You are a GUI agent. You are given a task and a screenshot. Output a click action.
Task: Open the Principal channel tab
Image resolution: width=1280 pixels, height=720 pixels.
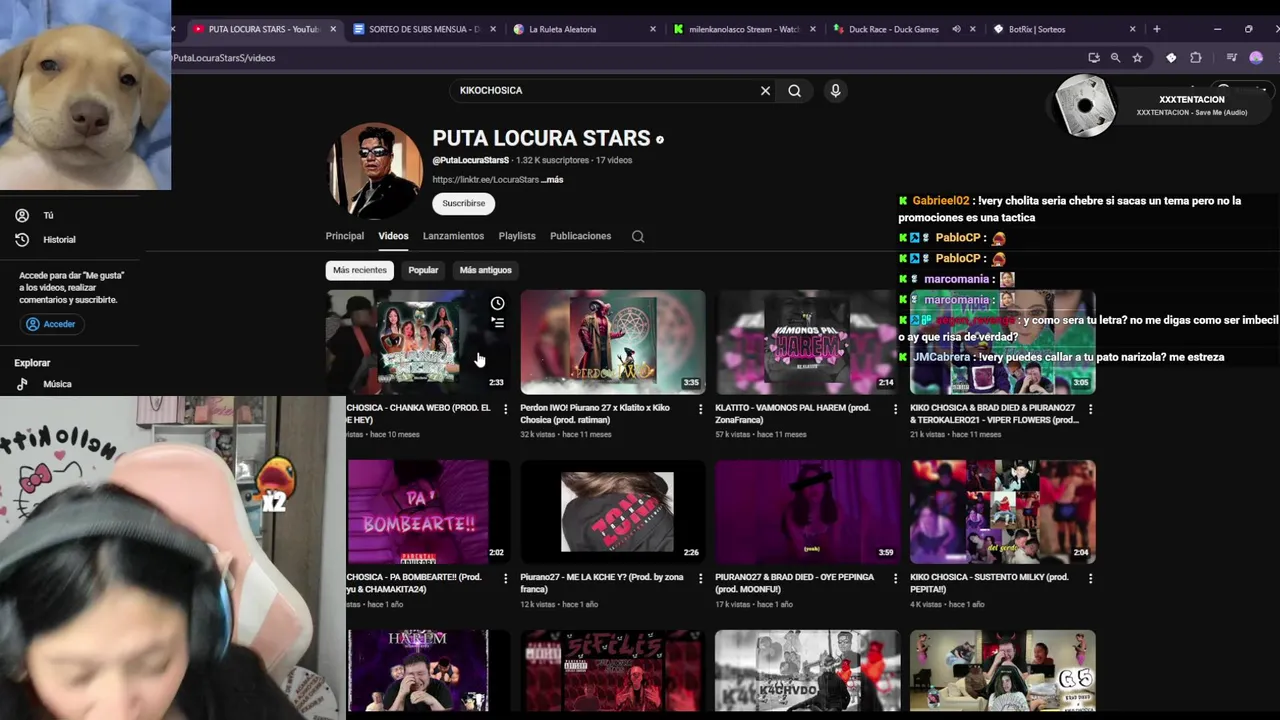(x=345, y=236)
